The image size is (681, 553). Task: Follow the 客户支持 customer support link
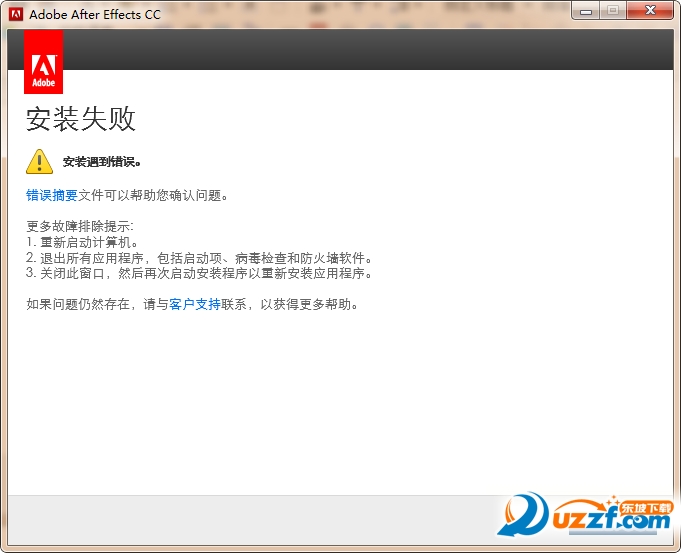195,304
